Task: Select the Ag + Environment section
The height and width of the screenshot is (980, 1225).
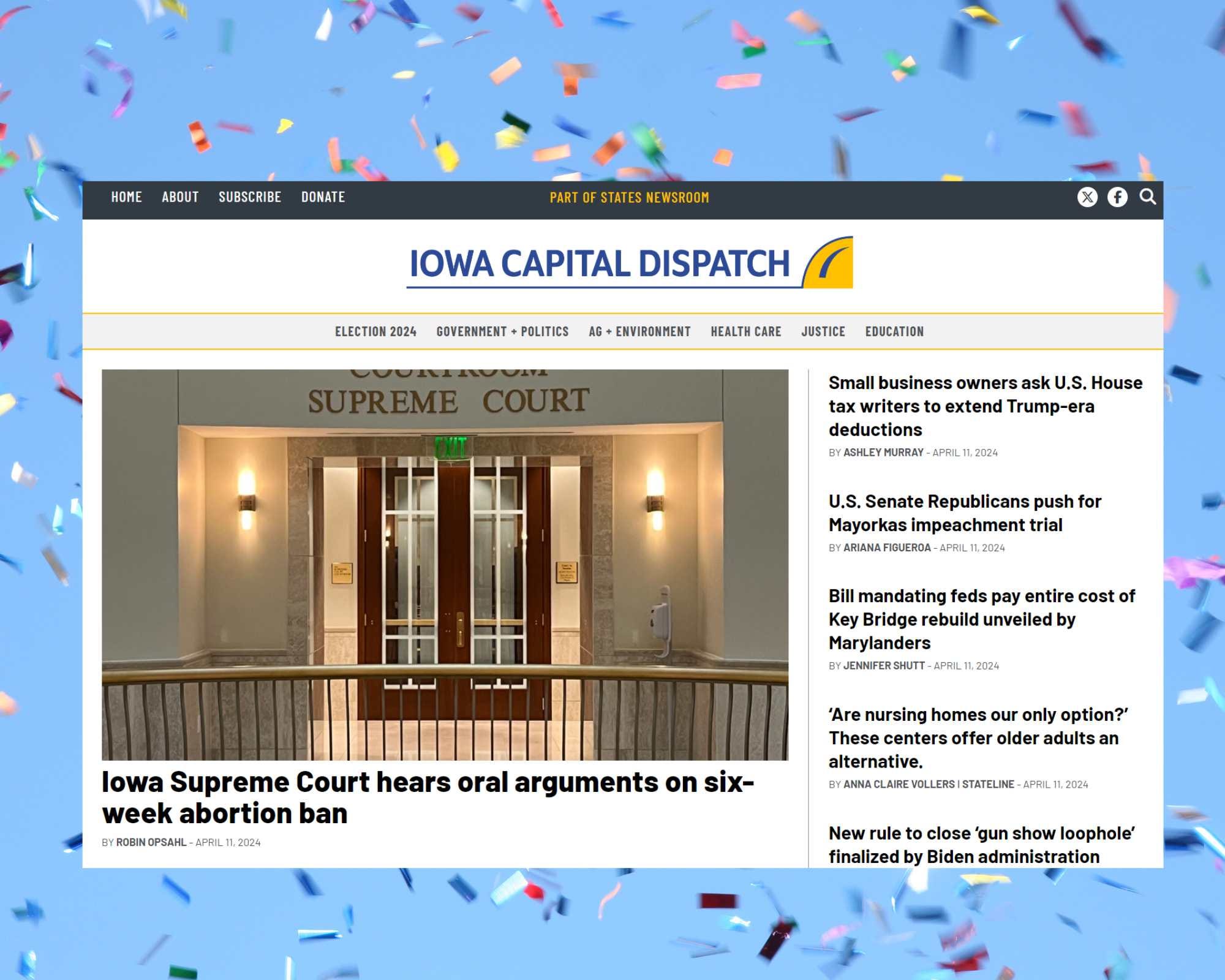Action: 639,331
